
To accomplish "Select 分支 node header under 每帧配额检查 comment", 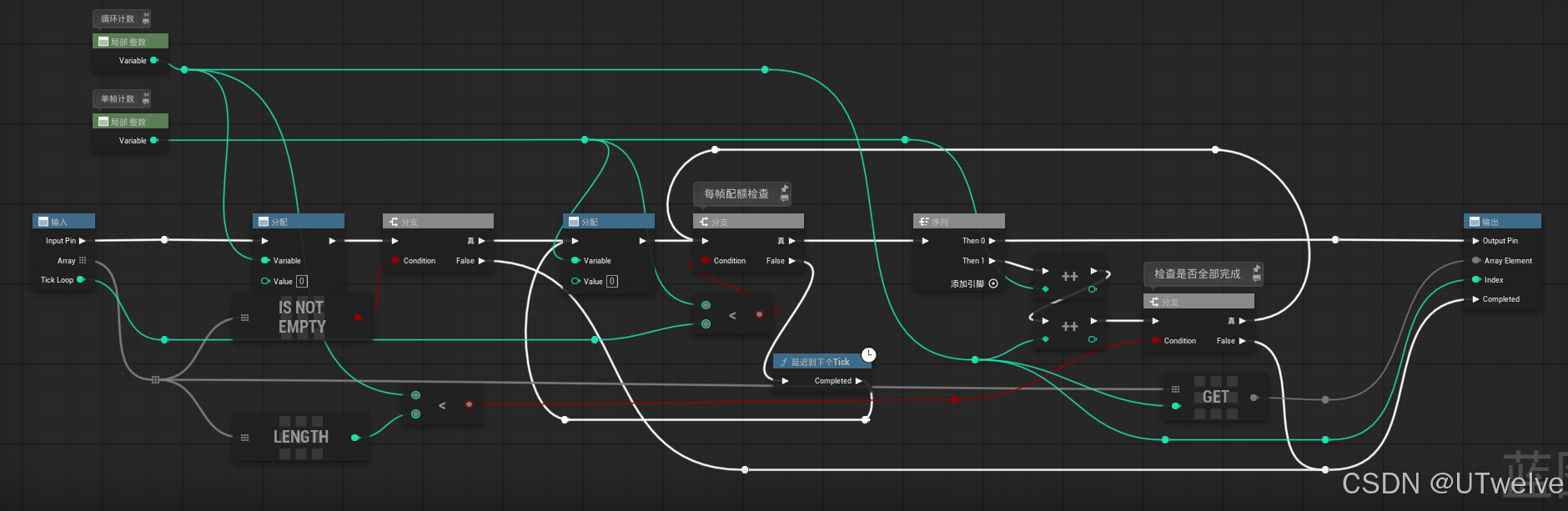I will click(748, 221).
